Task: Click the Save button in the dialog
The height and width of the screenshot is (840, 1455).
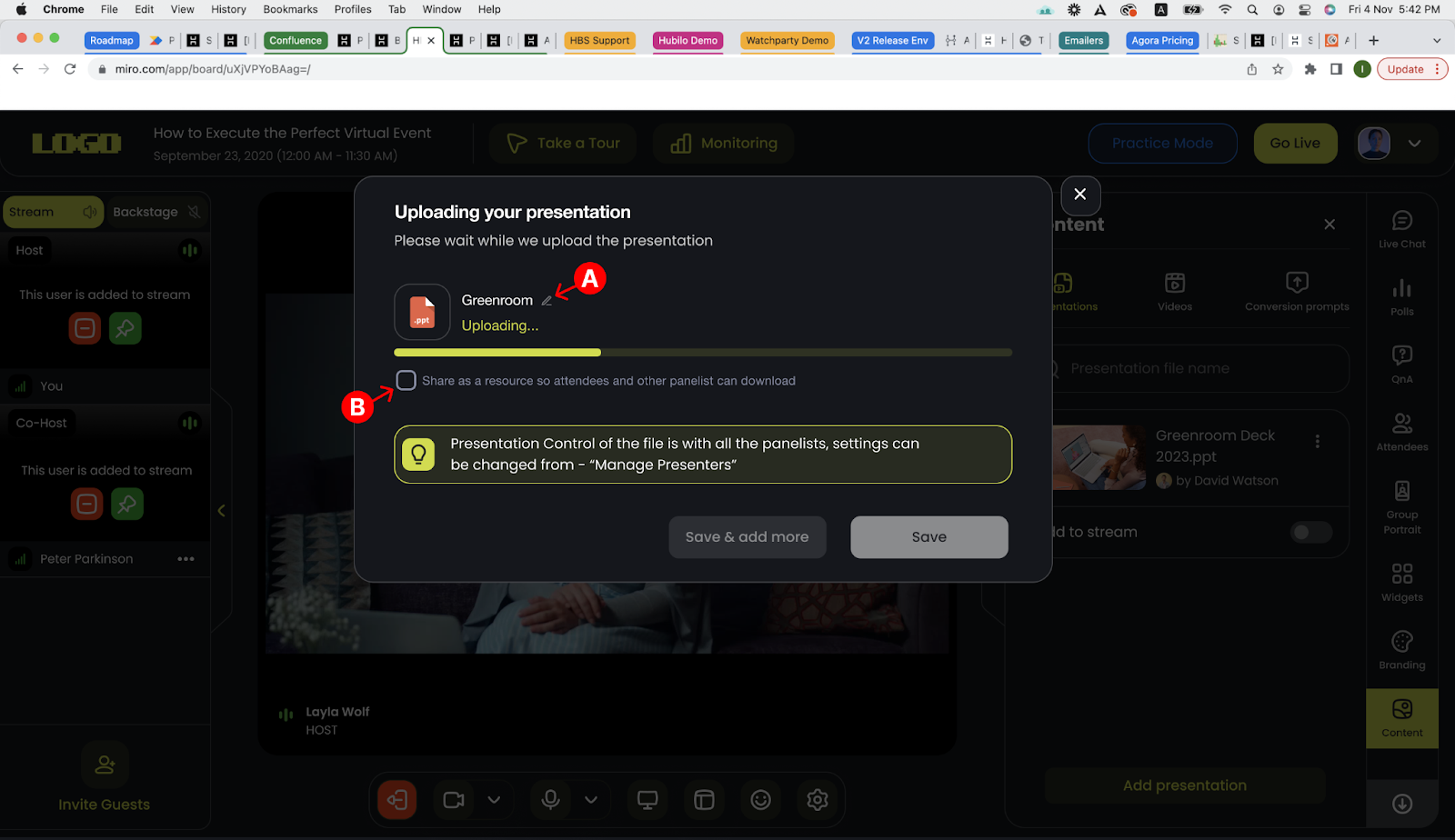Action: [x=929, y=537]
